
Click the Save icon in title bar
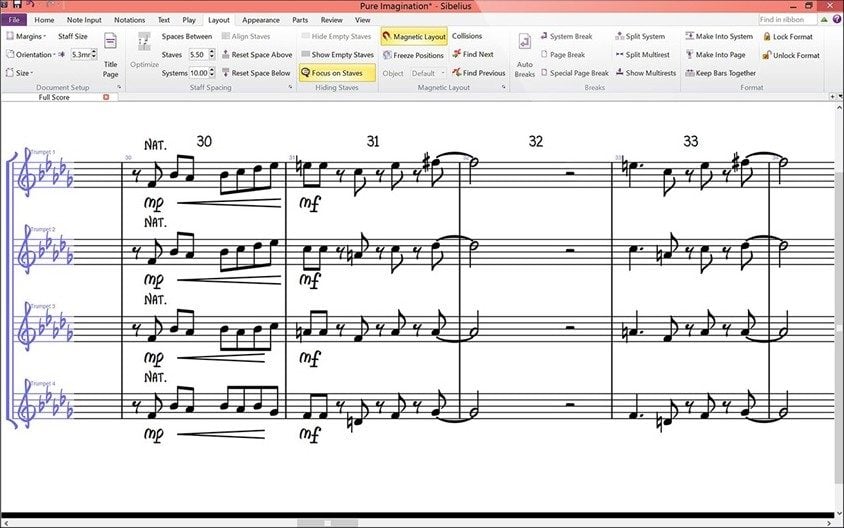[17, 5]
